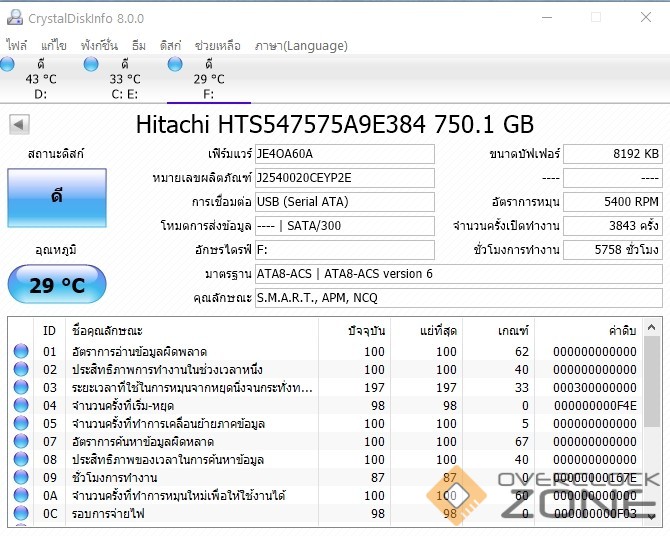Click the status circle for attribute 04

pos(21,405)
